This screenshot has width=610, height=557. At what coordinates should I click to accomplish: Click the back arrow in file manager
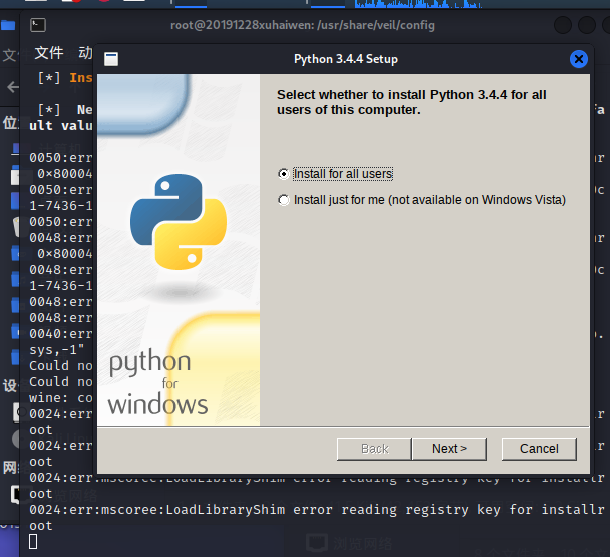click(x=13, y=87)
